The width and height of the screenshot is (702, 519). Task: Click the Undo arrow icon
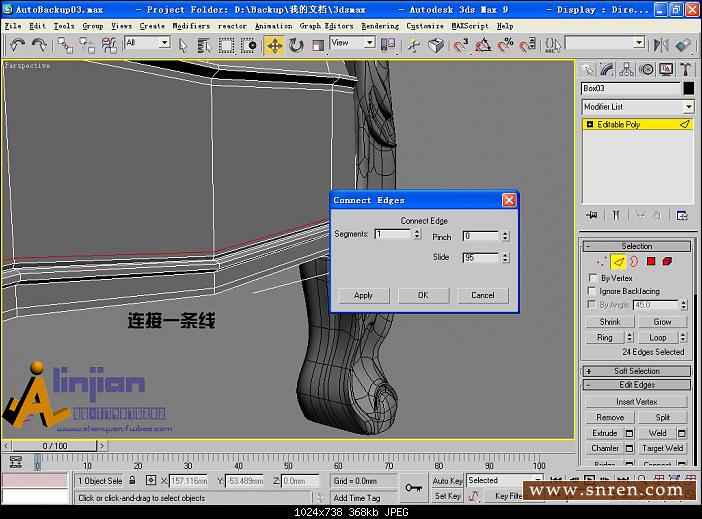pyautogui.click(x=18, y=45)
